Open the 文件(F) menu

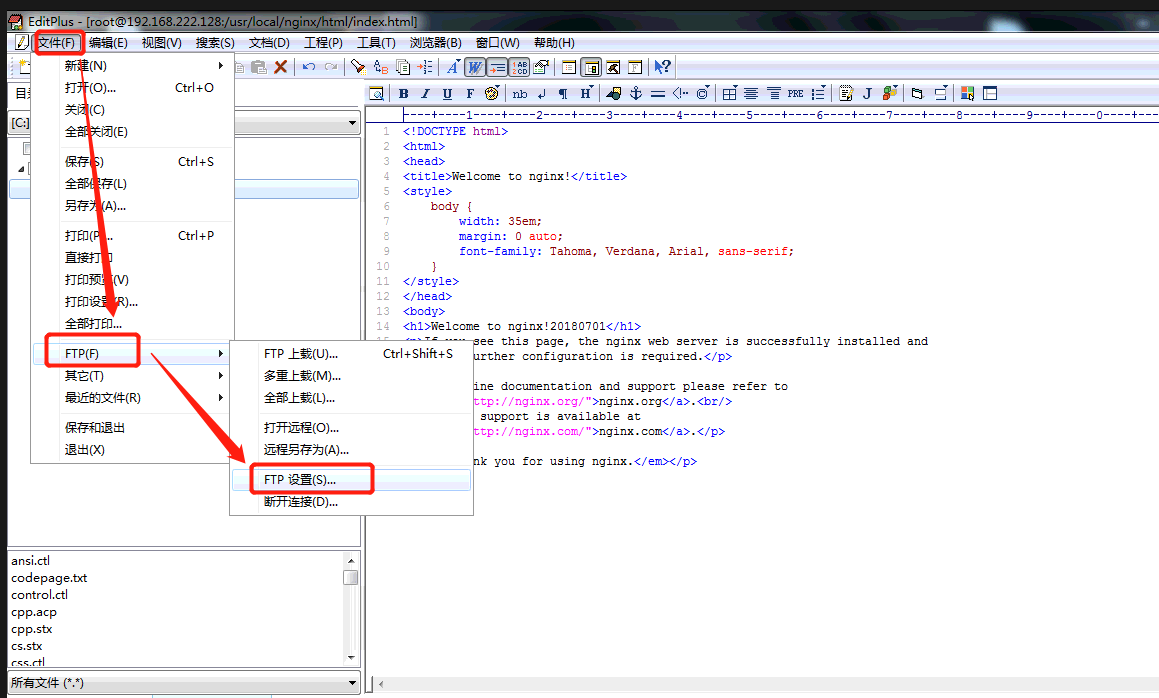point(57,43)
